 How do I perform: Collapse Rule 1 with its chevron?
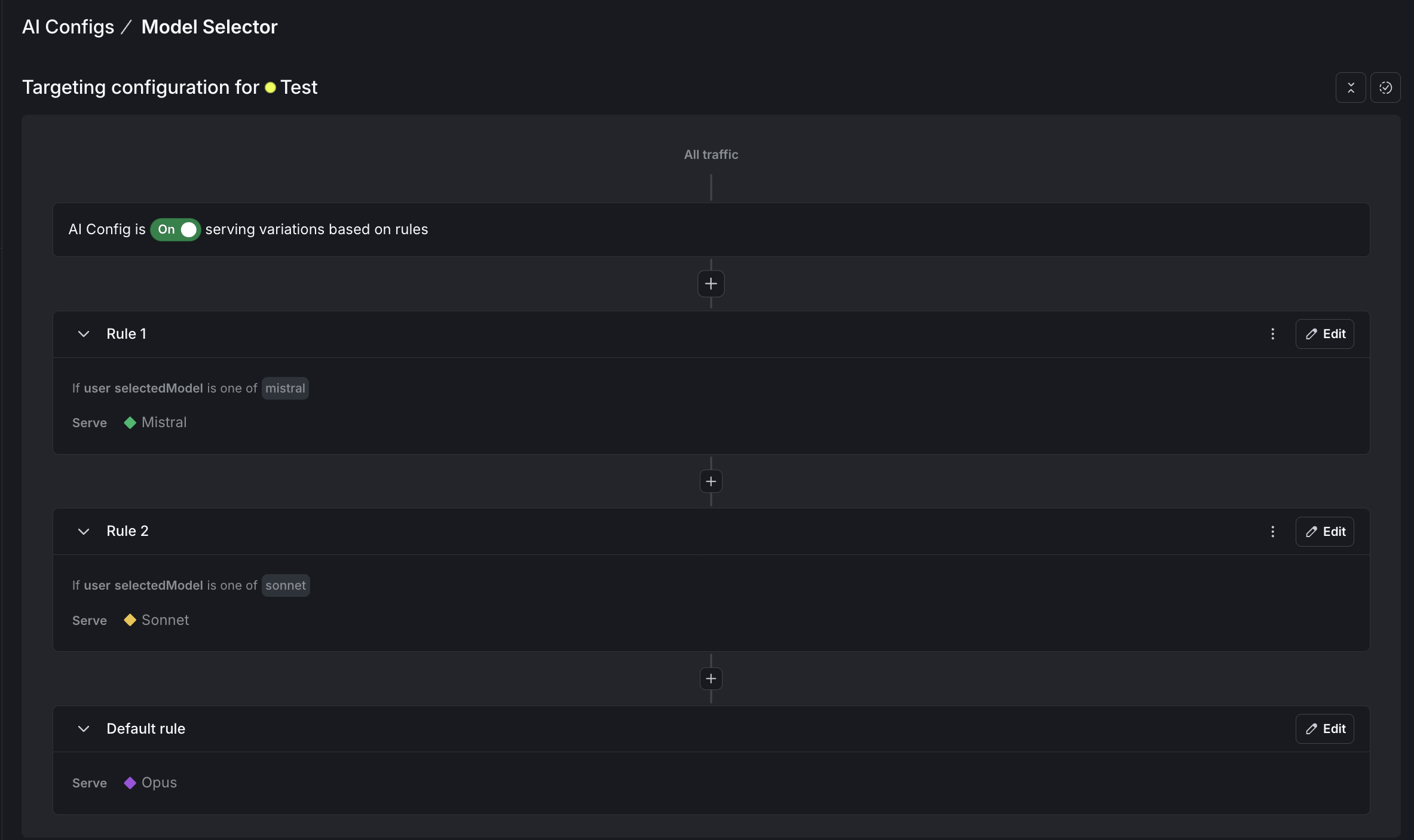(x=83, y=334)
